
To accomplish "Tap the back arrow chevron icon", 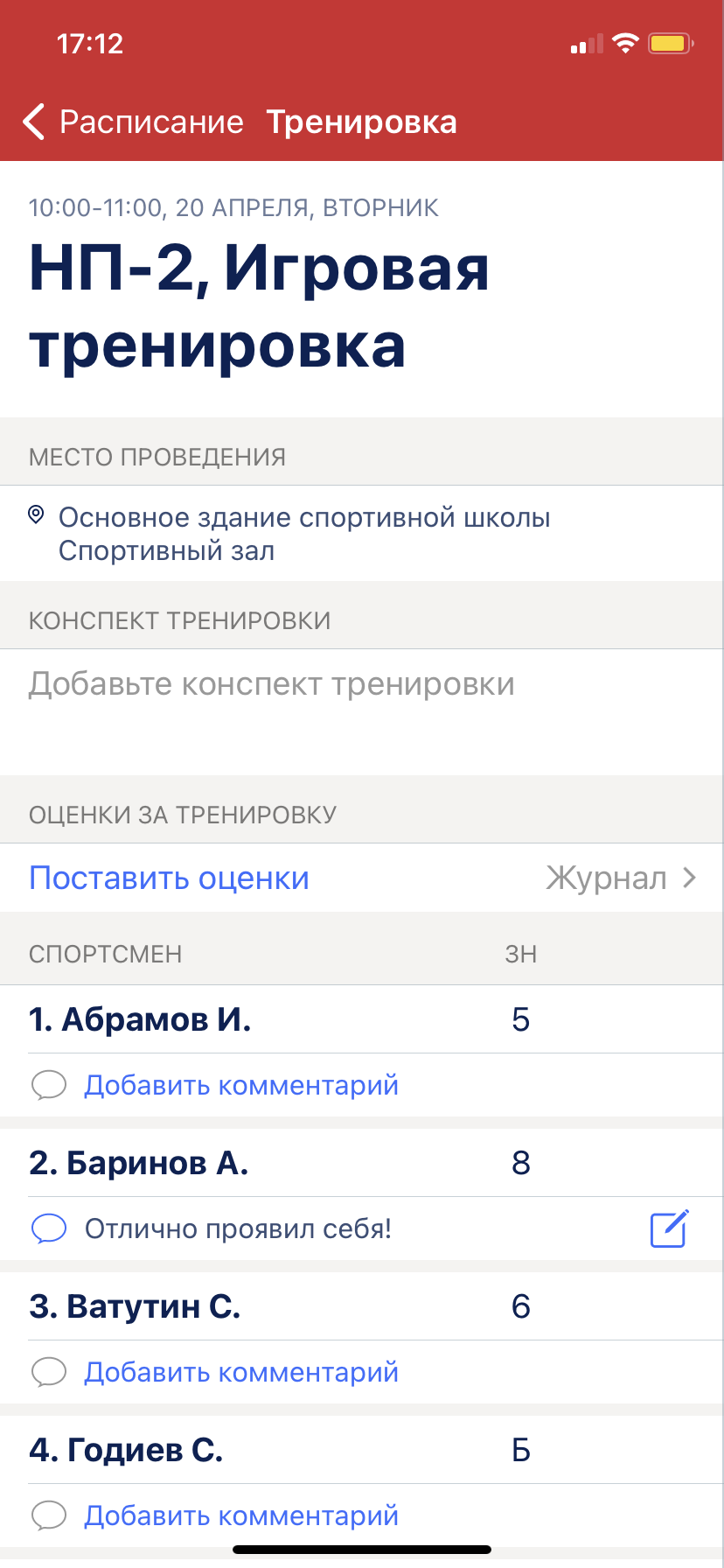I will pyautogui.click(x=34, y=122).
